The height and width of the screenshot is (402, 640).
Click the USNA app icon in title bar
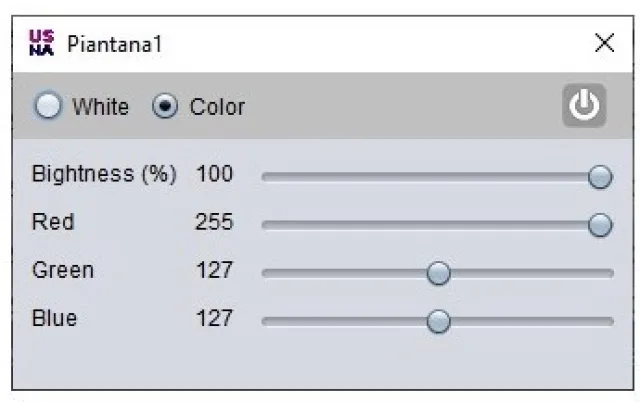(42, 43)
